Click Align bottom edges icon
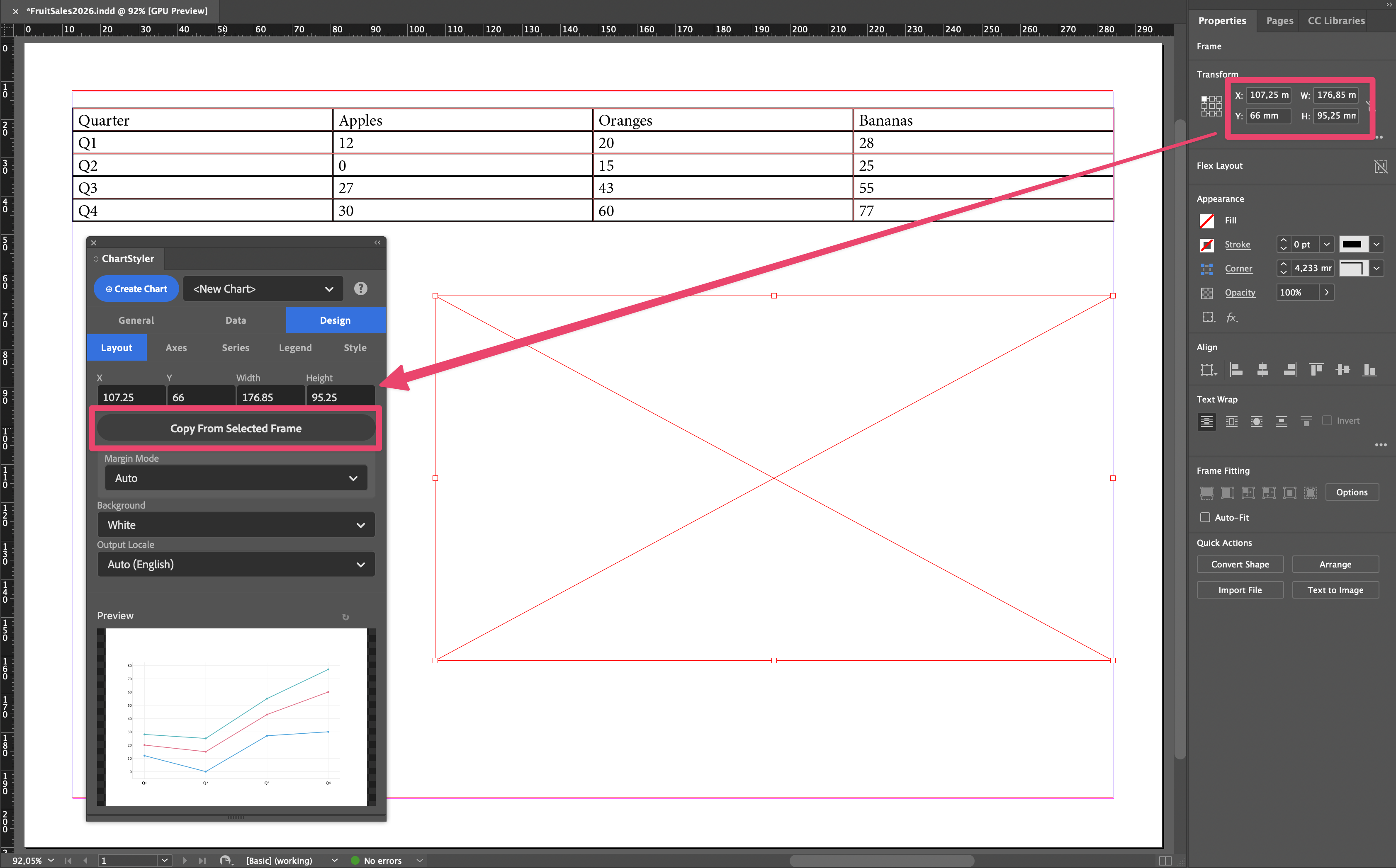This screenshot has width=1396, height=868. [x=1369, y=370]
